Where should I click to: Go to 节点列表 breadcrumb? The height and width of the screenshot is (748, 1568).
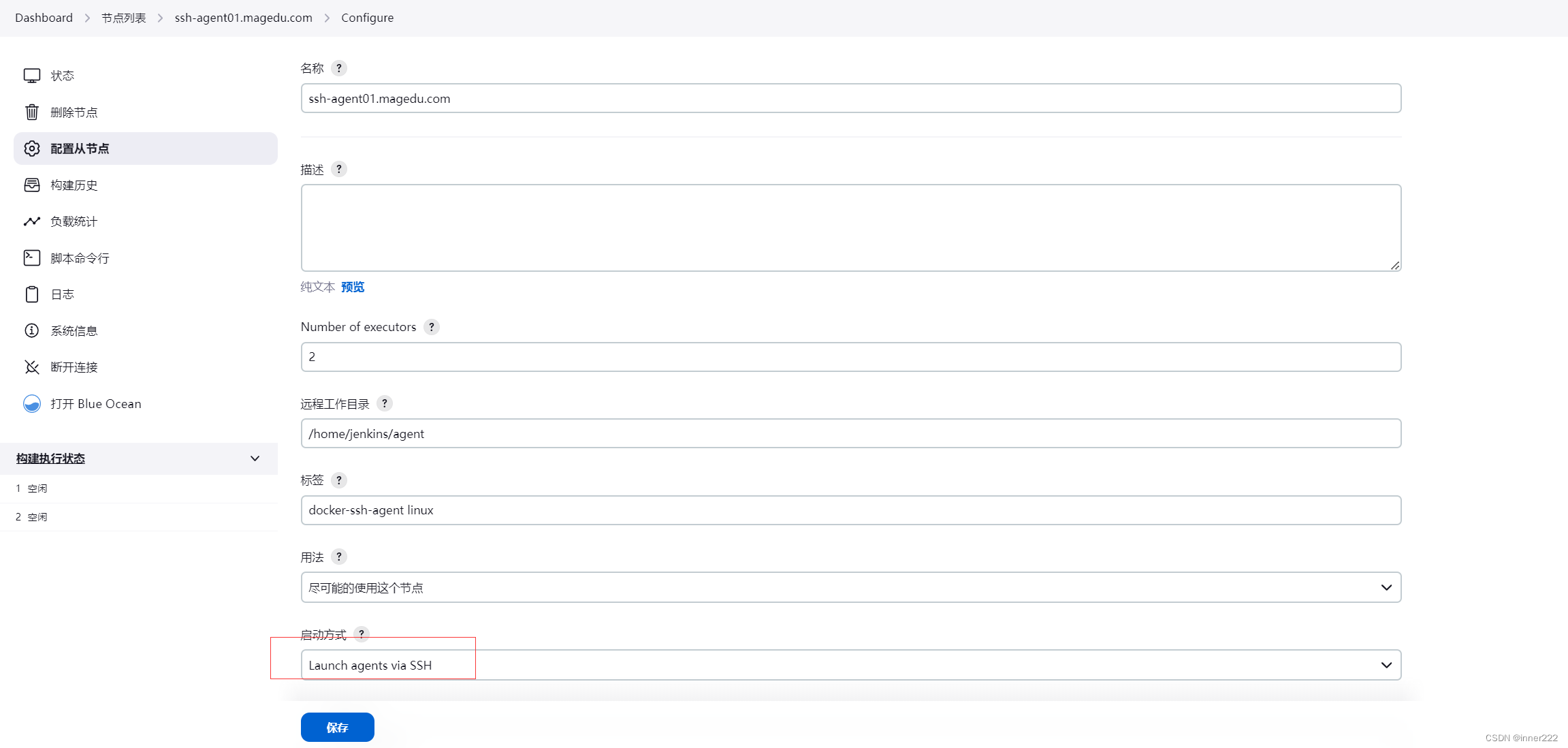tap(124, 18)
